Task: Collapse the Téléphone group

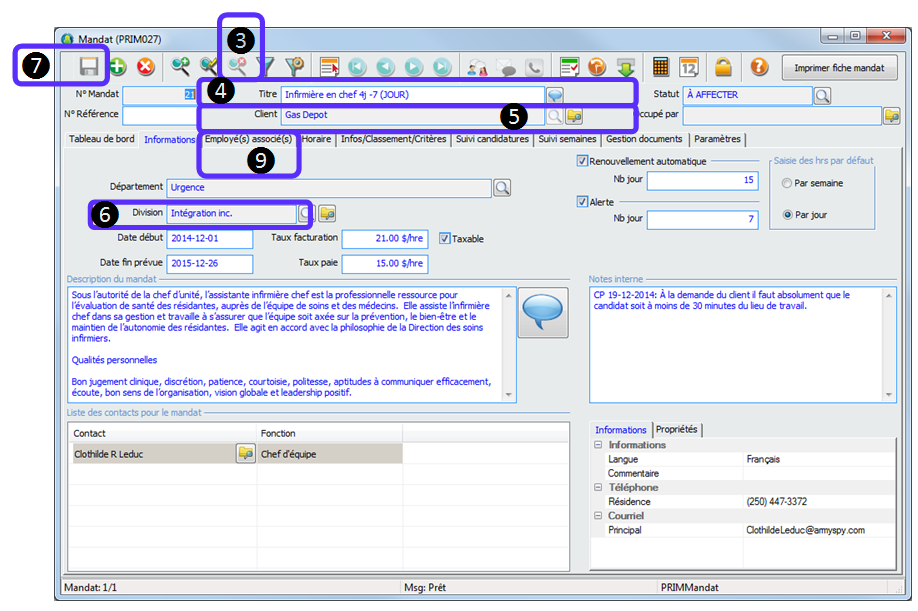Action: tap(598, 487)
